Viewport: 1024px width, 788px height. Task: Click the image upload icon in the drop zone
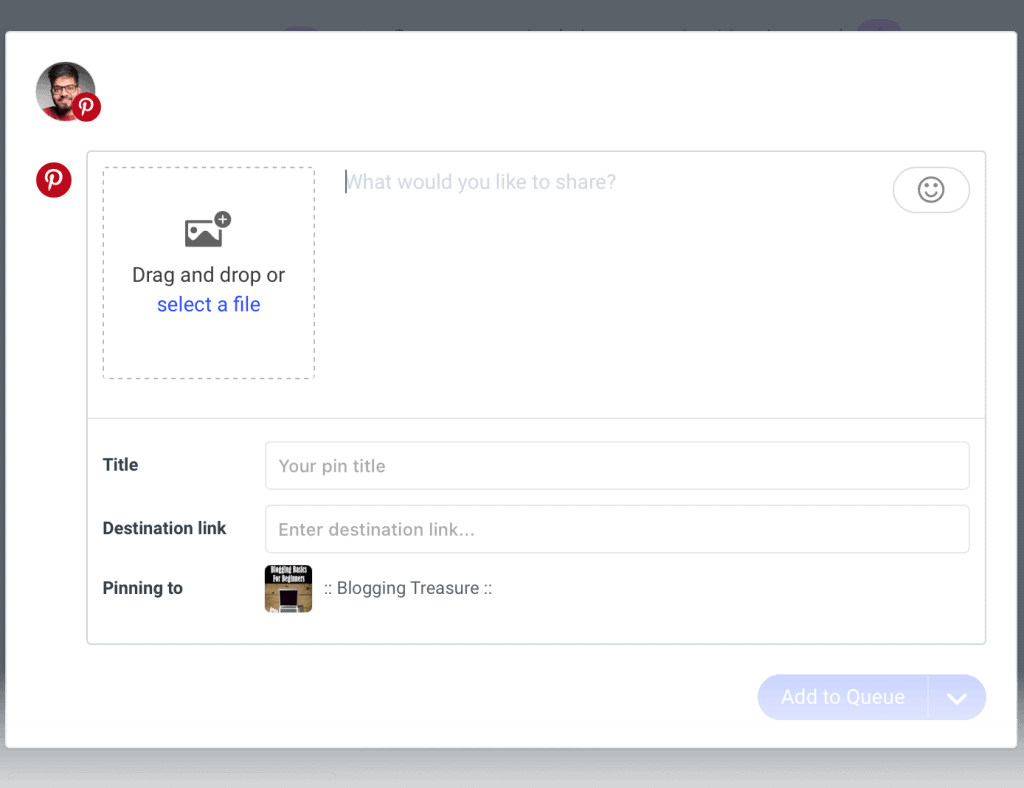[x=205, y=231]
